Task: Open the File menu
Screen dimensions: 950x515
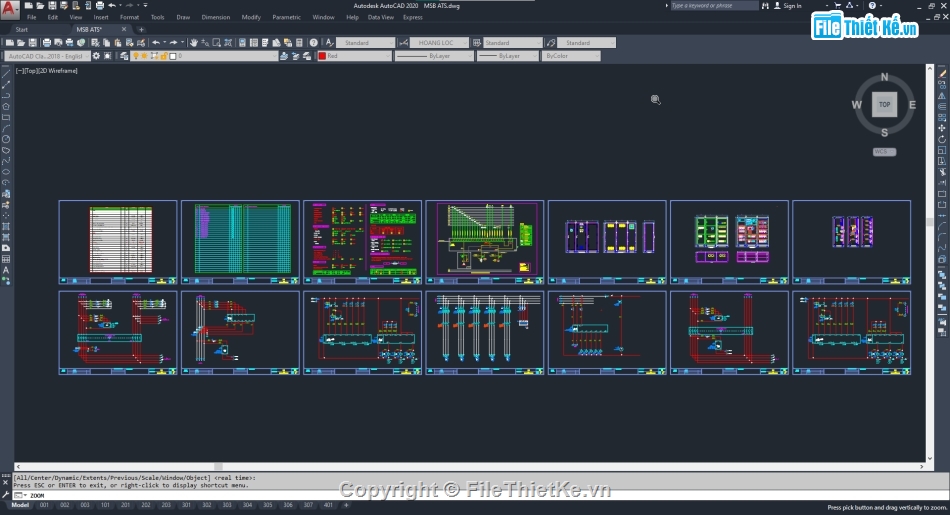Action: coord(32,18)
